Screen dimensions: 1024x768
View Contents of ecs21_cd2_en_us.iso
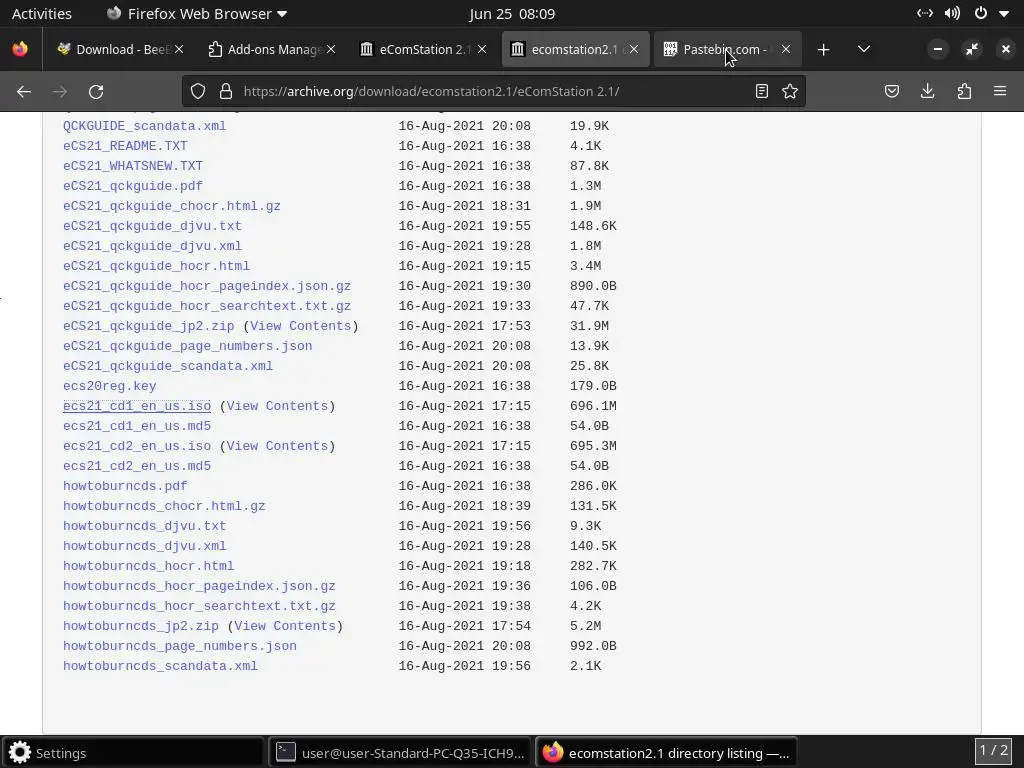pos(278,446)
